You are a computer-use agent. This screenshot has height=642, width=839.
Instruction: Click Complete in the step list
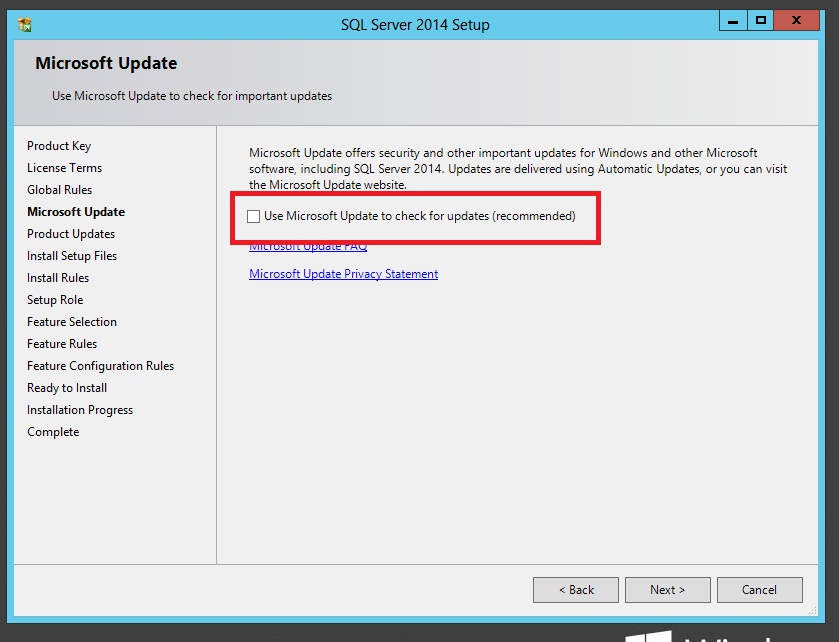53,432
